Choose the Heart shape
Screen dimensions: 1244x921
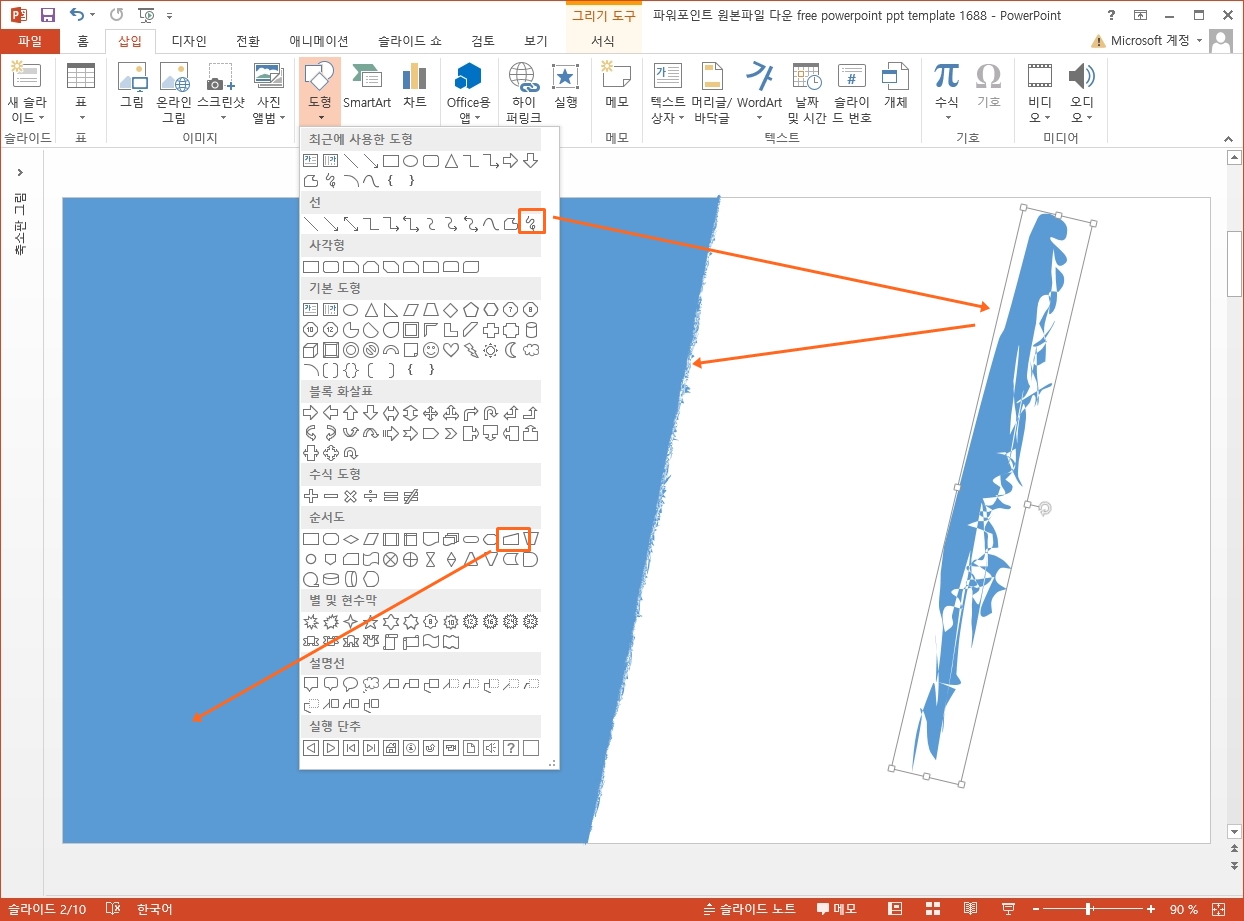[451, 350]
